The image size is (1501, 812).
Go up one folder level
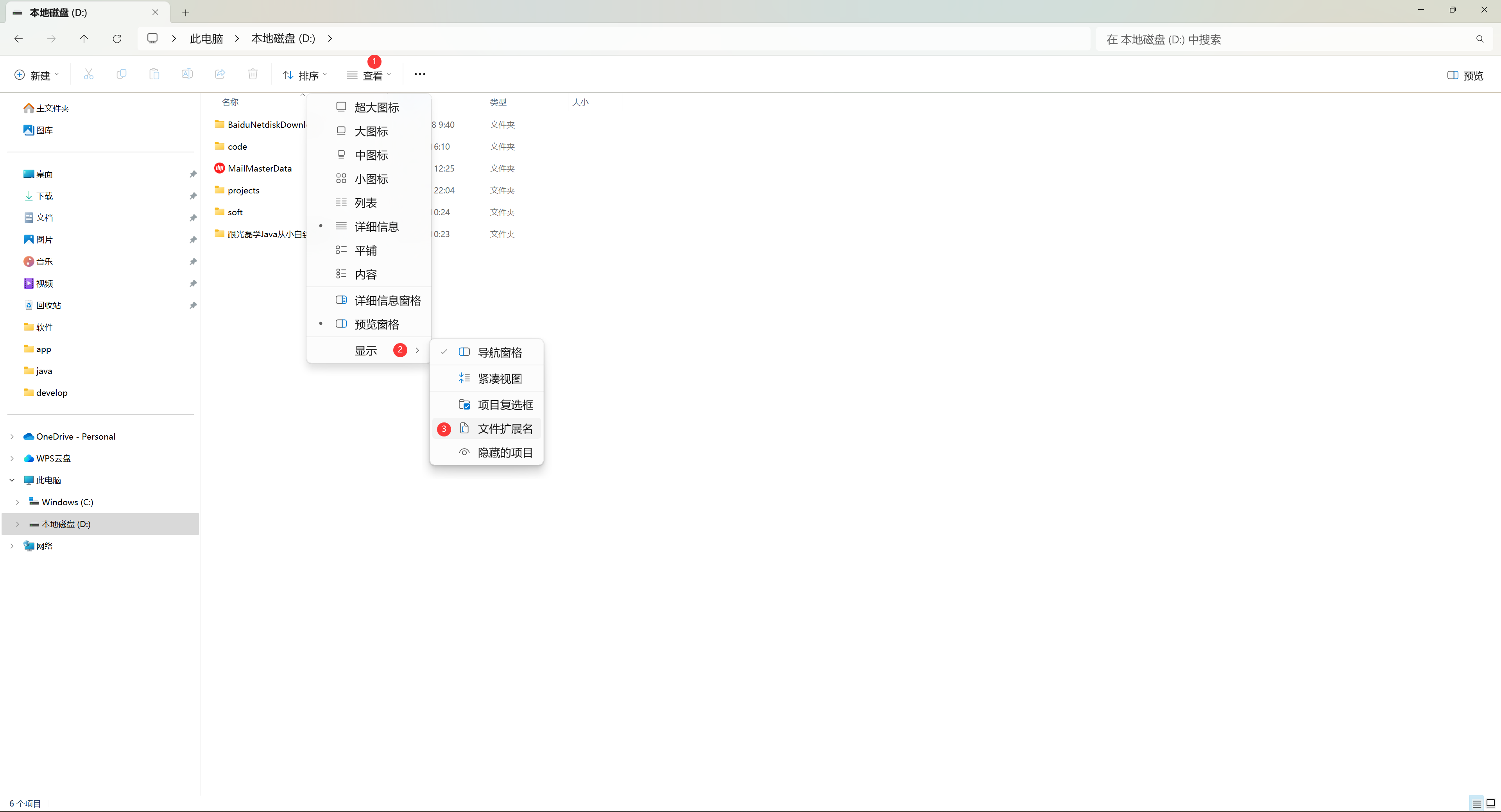[84, 38]
